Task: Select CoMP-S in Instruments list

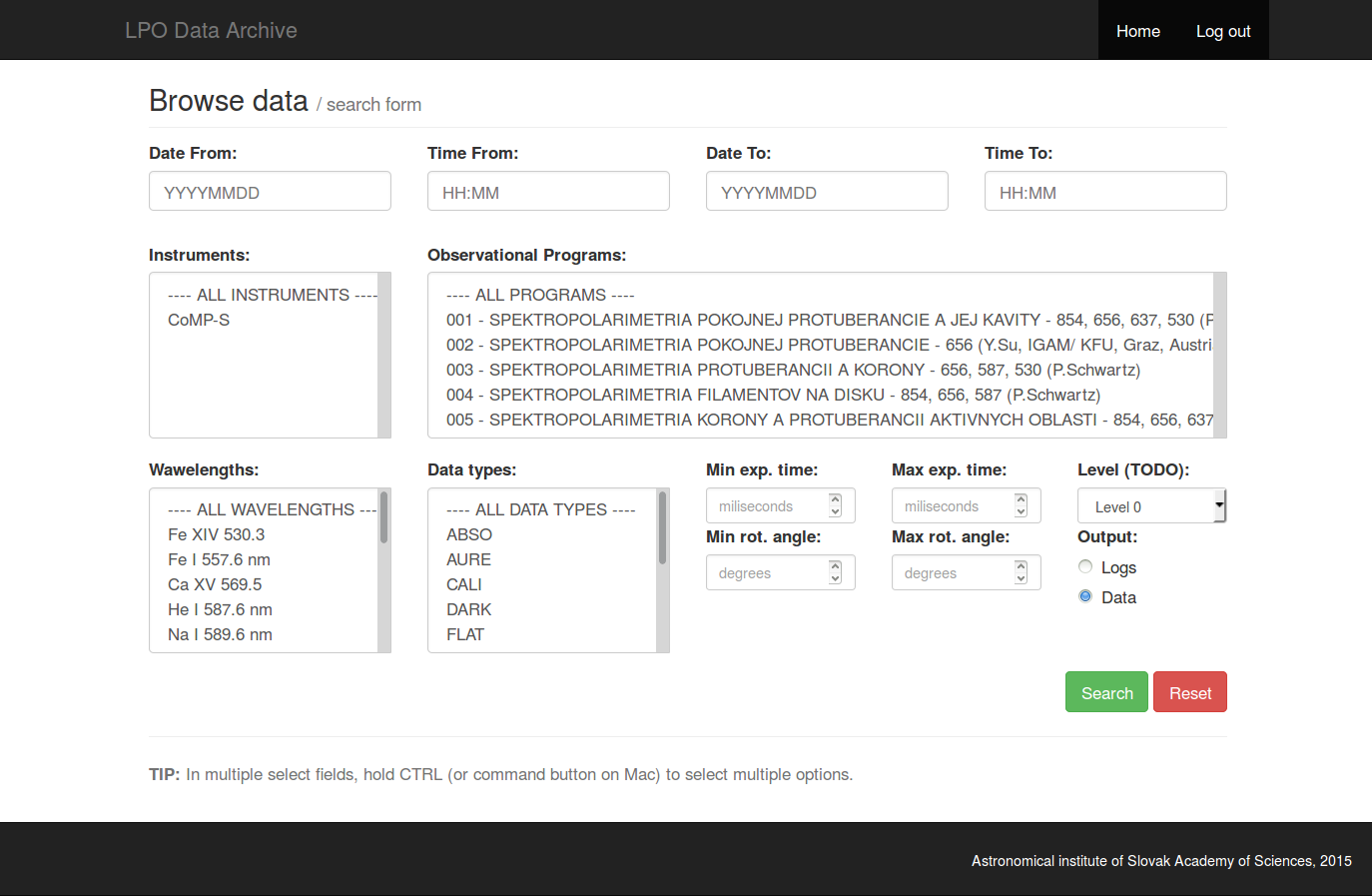Action: click(x=199, y=321)
